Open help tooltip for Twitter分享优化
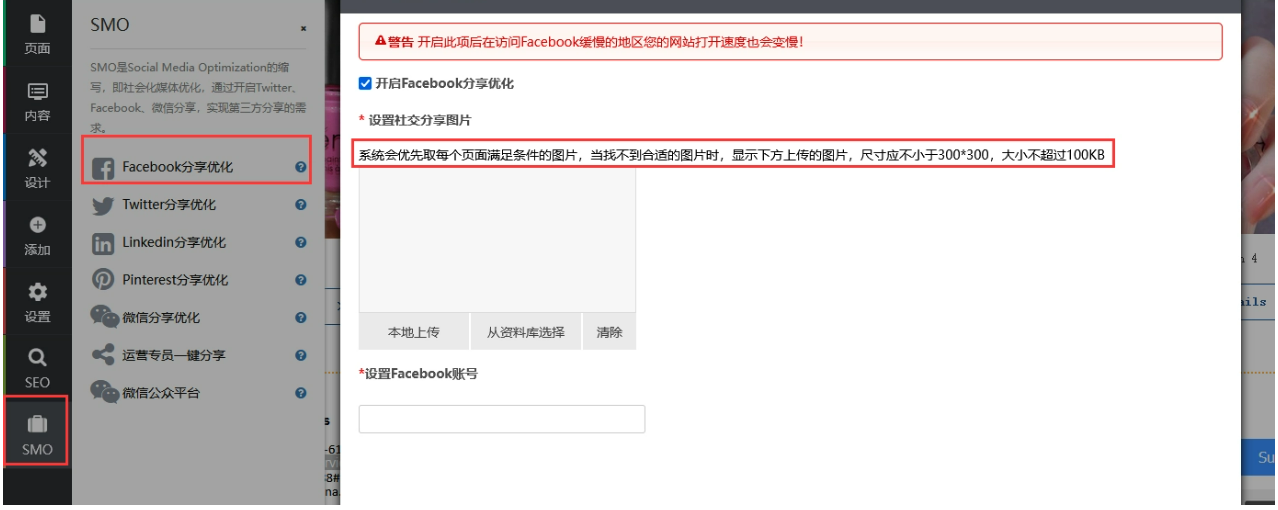This screenshot has width=1278, height=510. tap(301, 205)
